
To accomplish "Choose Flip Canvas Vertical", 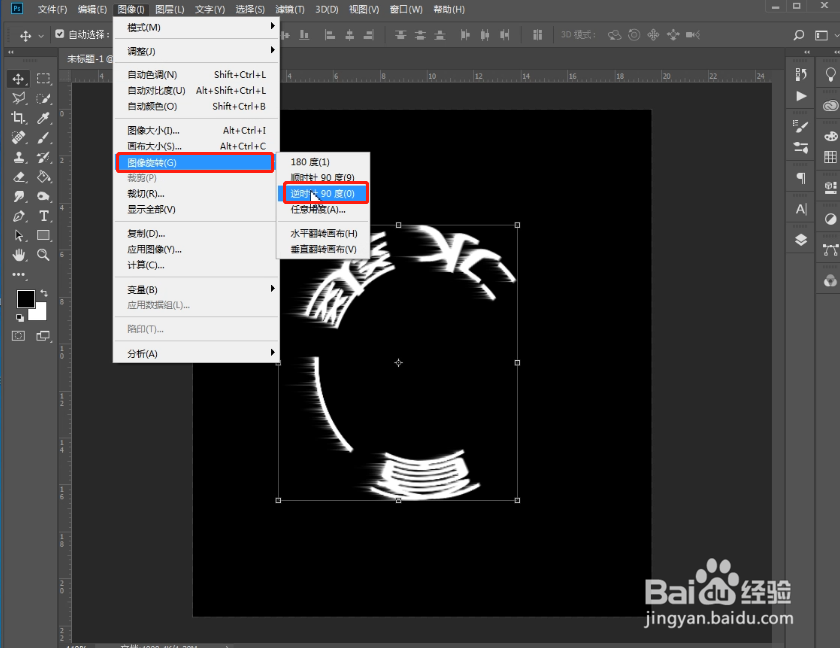I will (x=323, y=249).
